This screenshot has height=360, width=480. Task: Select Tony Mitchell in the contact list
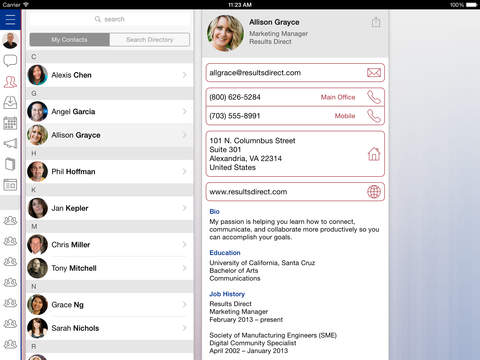110,268
